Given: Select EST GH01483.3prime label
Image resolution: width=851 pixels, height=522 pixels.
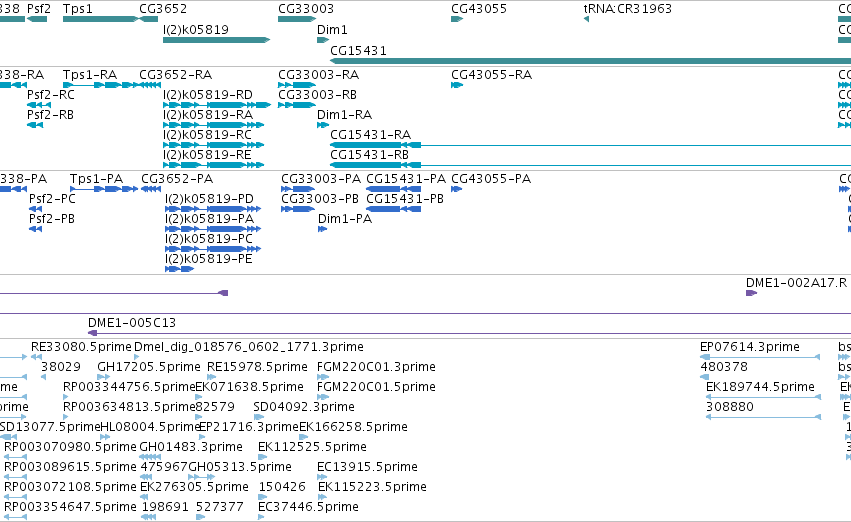Looking at the screenshot, I should [191, 447].
